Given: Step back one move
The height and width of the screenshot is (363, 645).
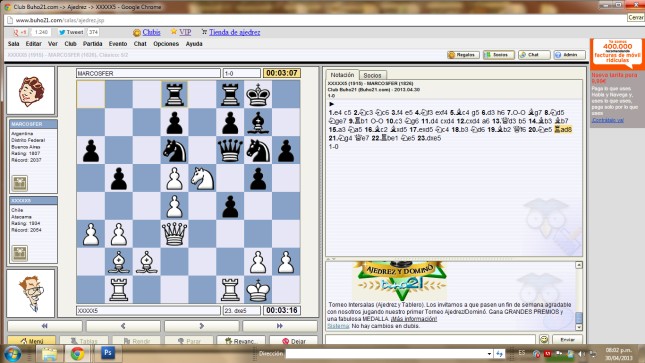Looking at the screenshot, I should point(123,326).
